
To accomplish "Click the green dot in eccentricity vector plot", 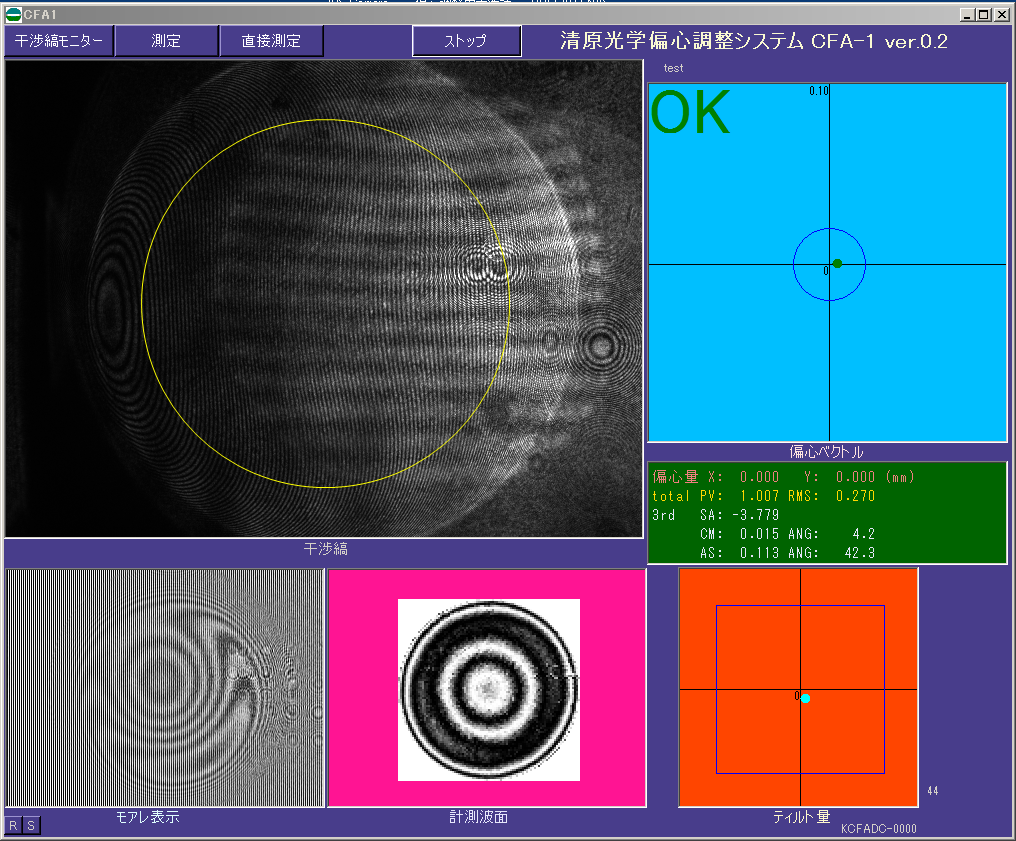I will click(x=837, y=263).
